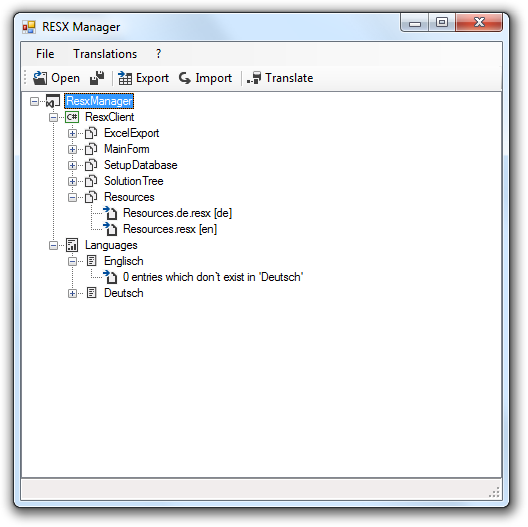Open the Translations menu
Image resolution: width=528 pixels, height=527 pixels.
pos(105,54)
